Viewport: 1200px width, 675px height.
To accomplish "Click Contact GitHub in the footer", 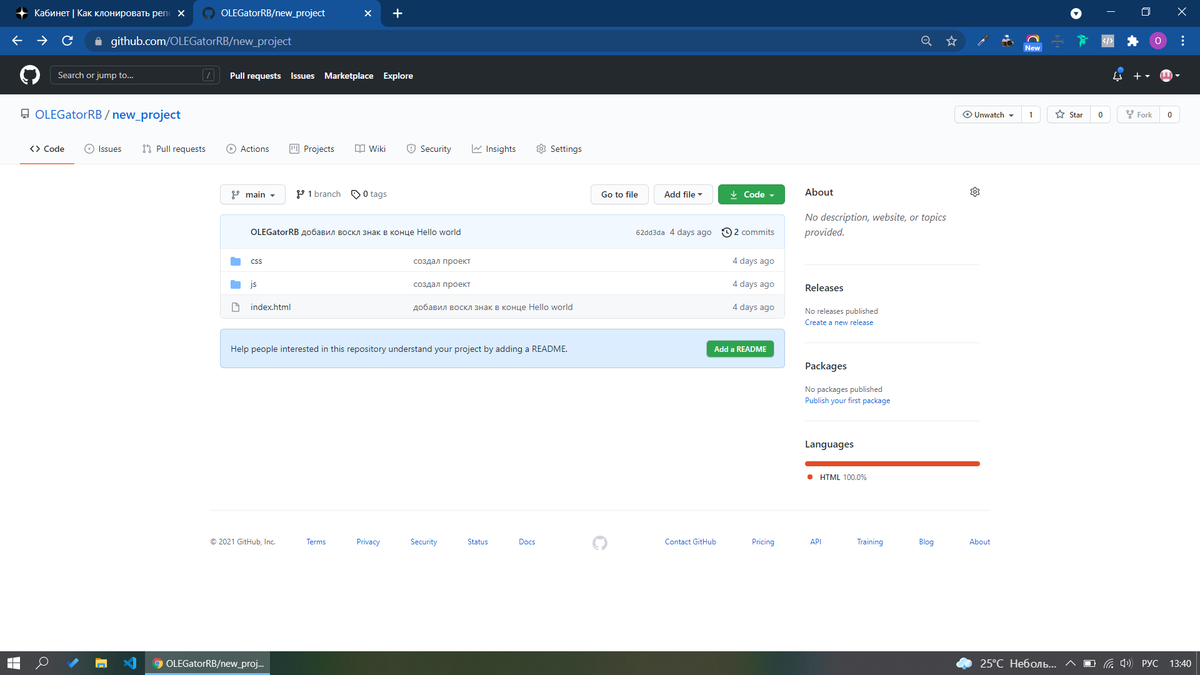I will [x=690, y=542].
